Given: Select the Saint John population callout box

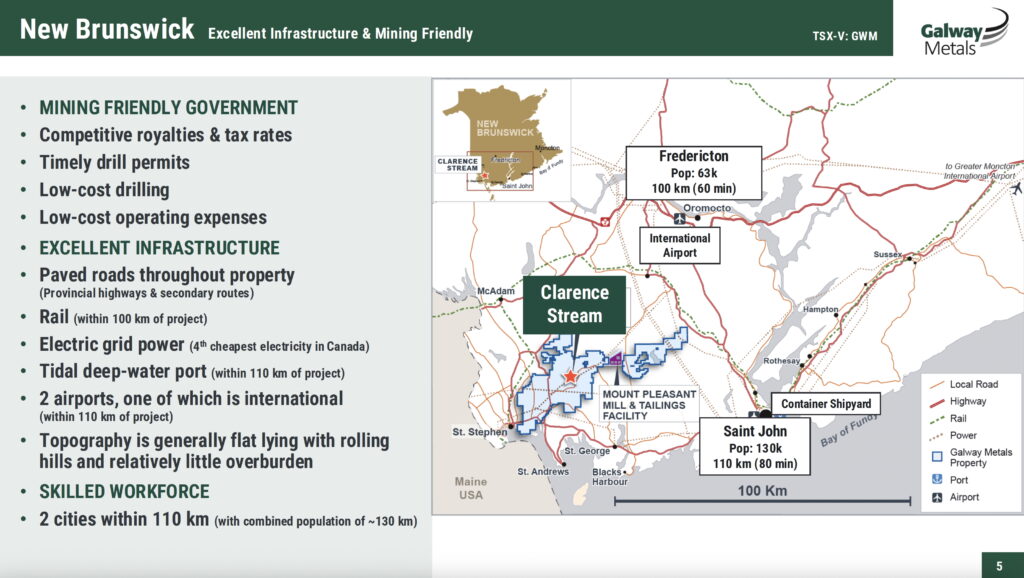Looking at the screenshot, I should (x=757, y=446).
